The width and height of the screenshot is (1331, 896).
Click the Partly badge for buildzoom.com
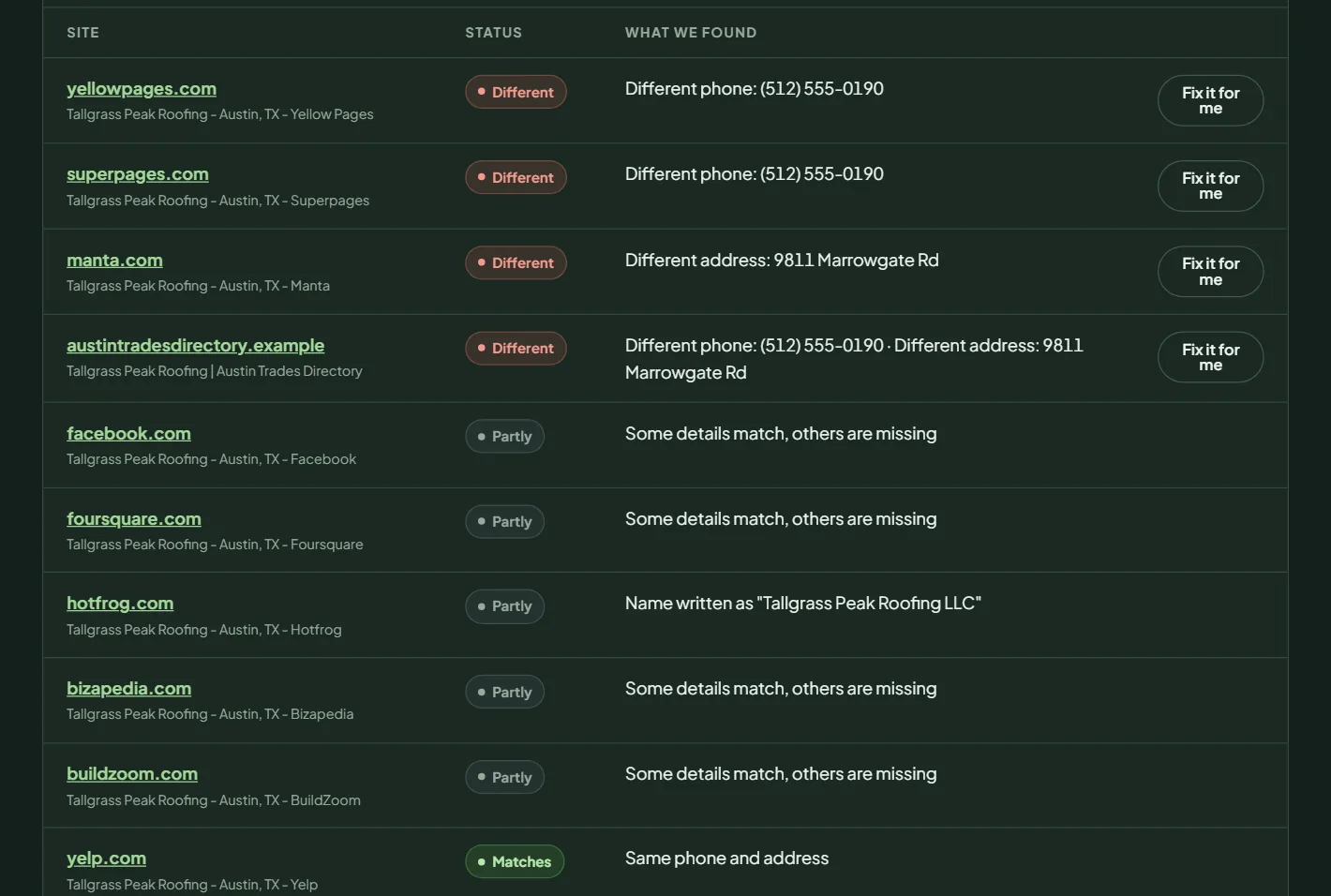(504, 777)
